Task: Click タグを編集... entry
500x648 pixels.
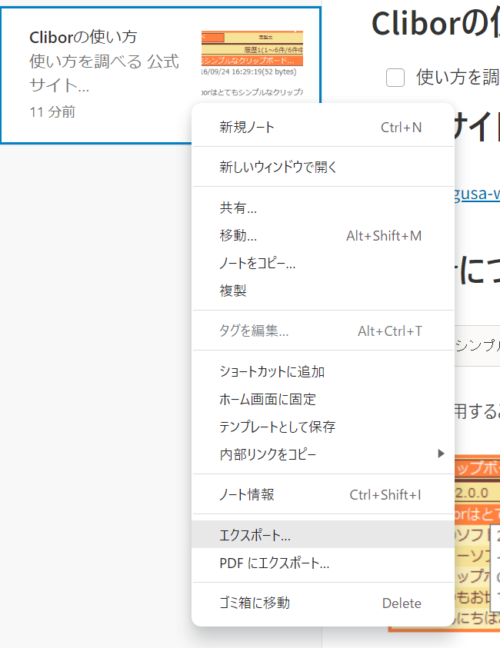Action: [x=323, y=331]
